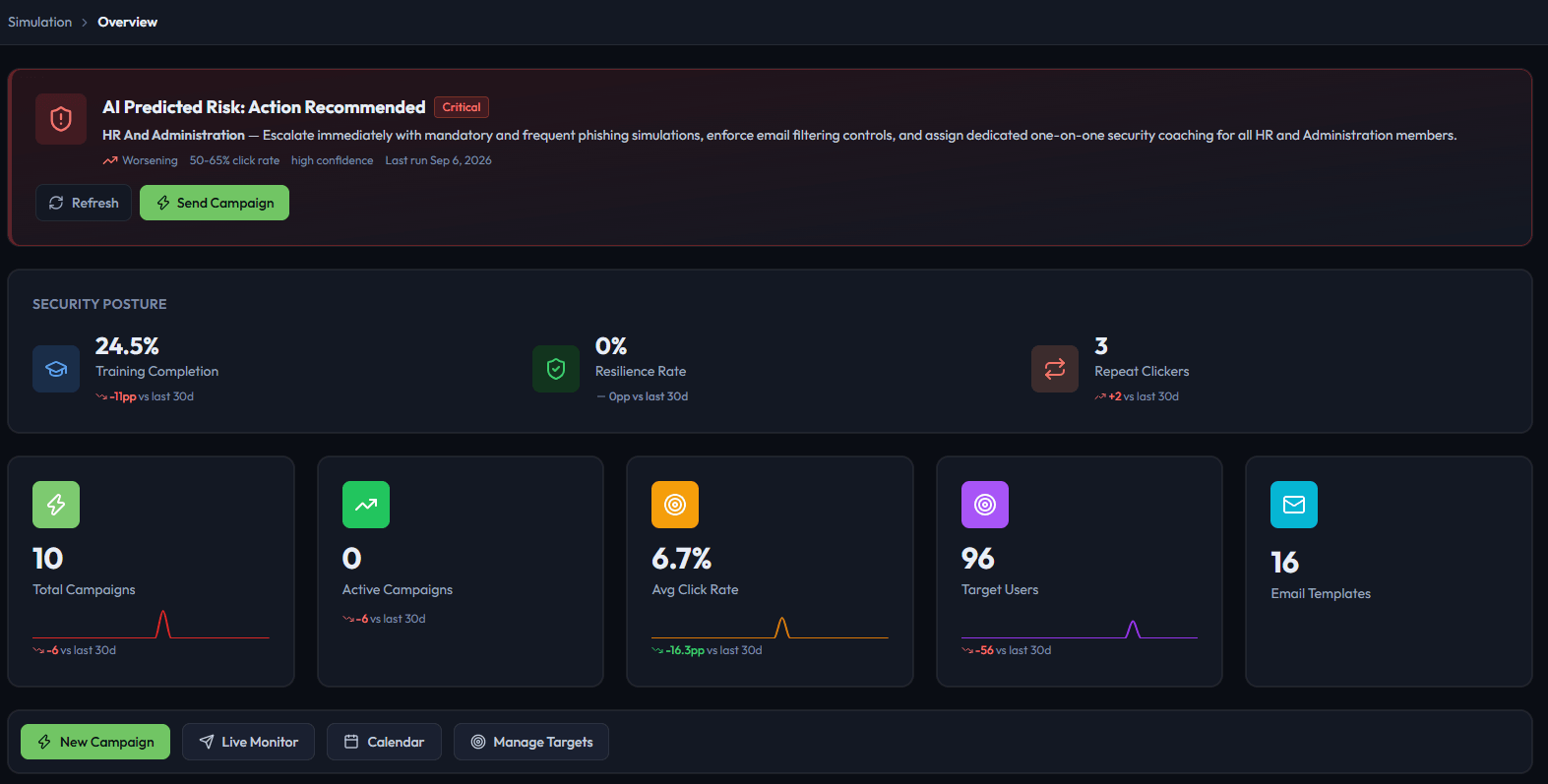
Task: Click the "-56 vs last 30d" change text
Action: pos(1007,650)
